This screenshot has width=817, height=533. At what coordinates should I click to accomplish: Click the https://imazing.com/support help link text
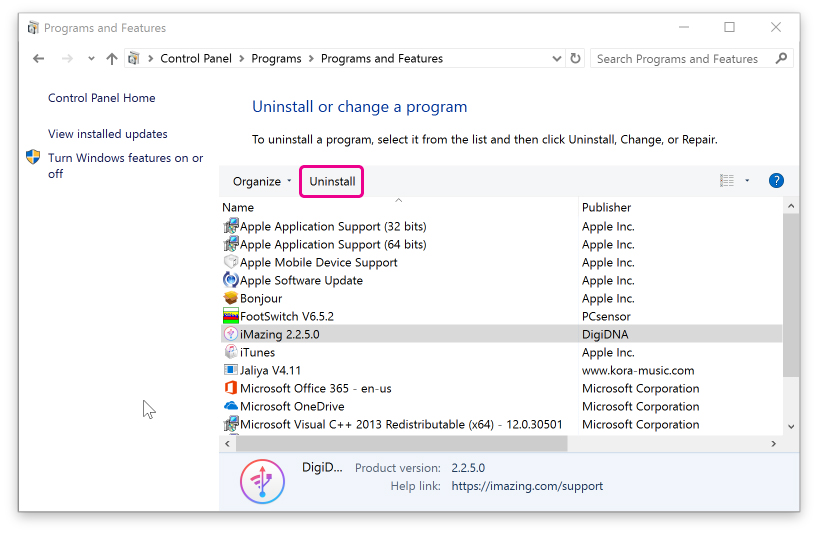coord(527,486)
